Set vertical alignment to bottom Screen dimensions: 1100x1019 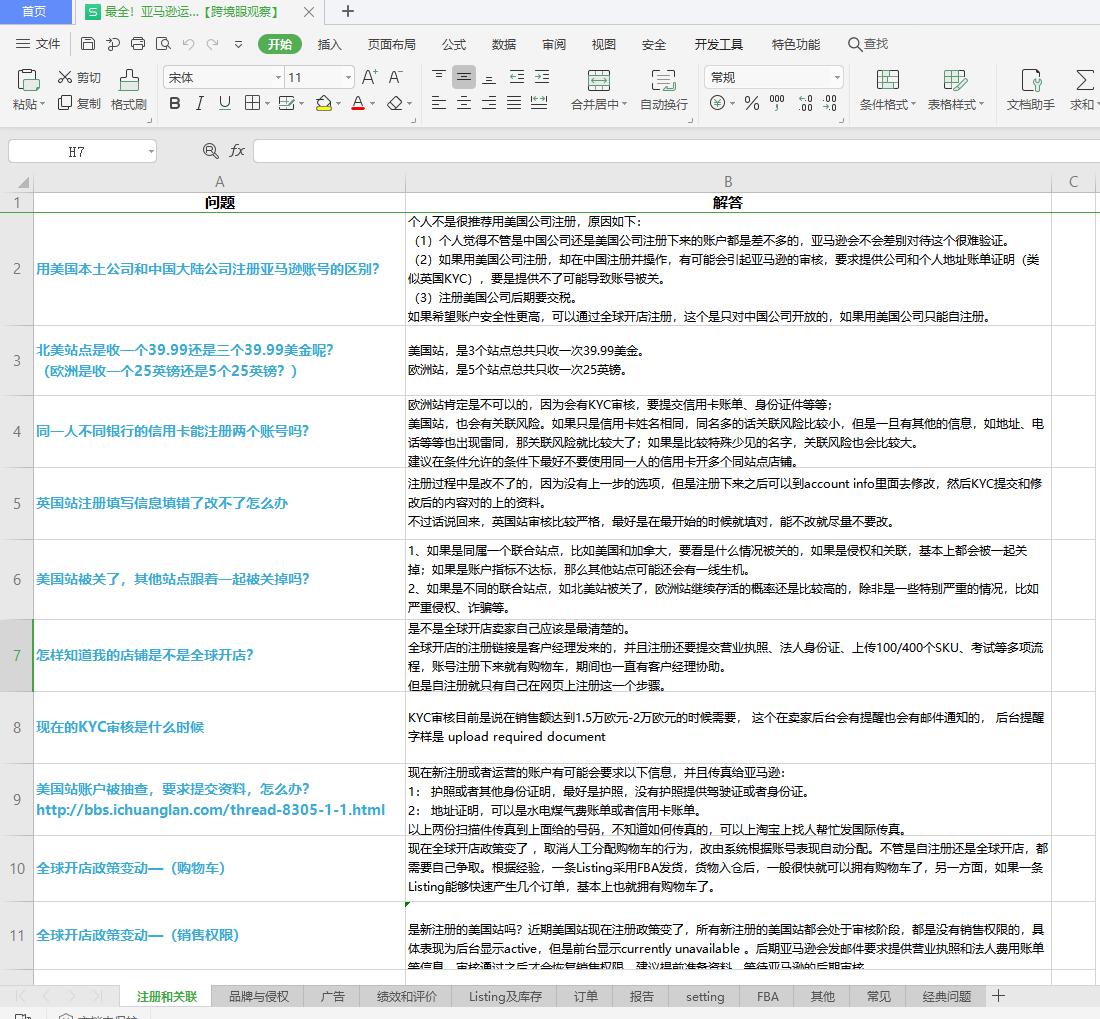coord(489,77)
